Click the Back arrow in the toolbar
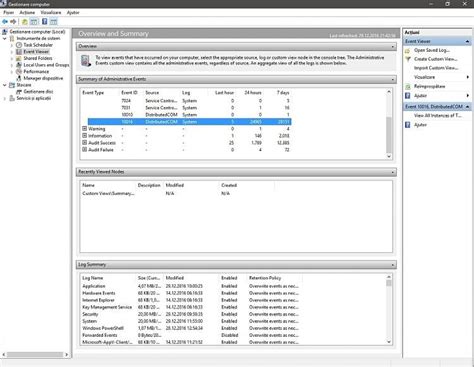Image resolution: width=474 pixels, height=367 pixels. click(5, 22)
